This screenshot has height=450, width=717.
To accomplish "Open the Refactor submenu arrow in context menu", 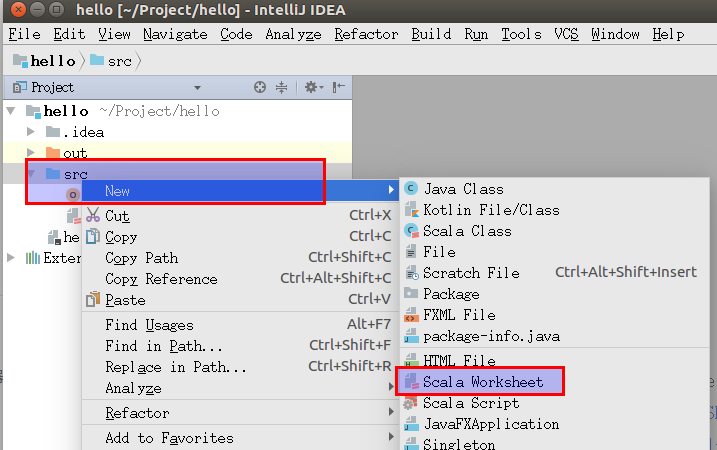I will 391,412.
